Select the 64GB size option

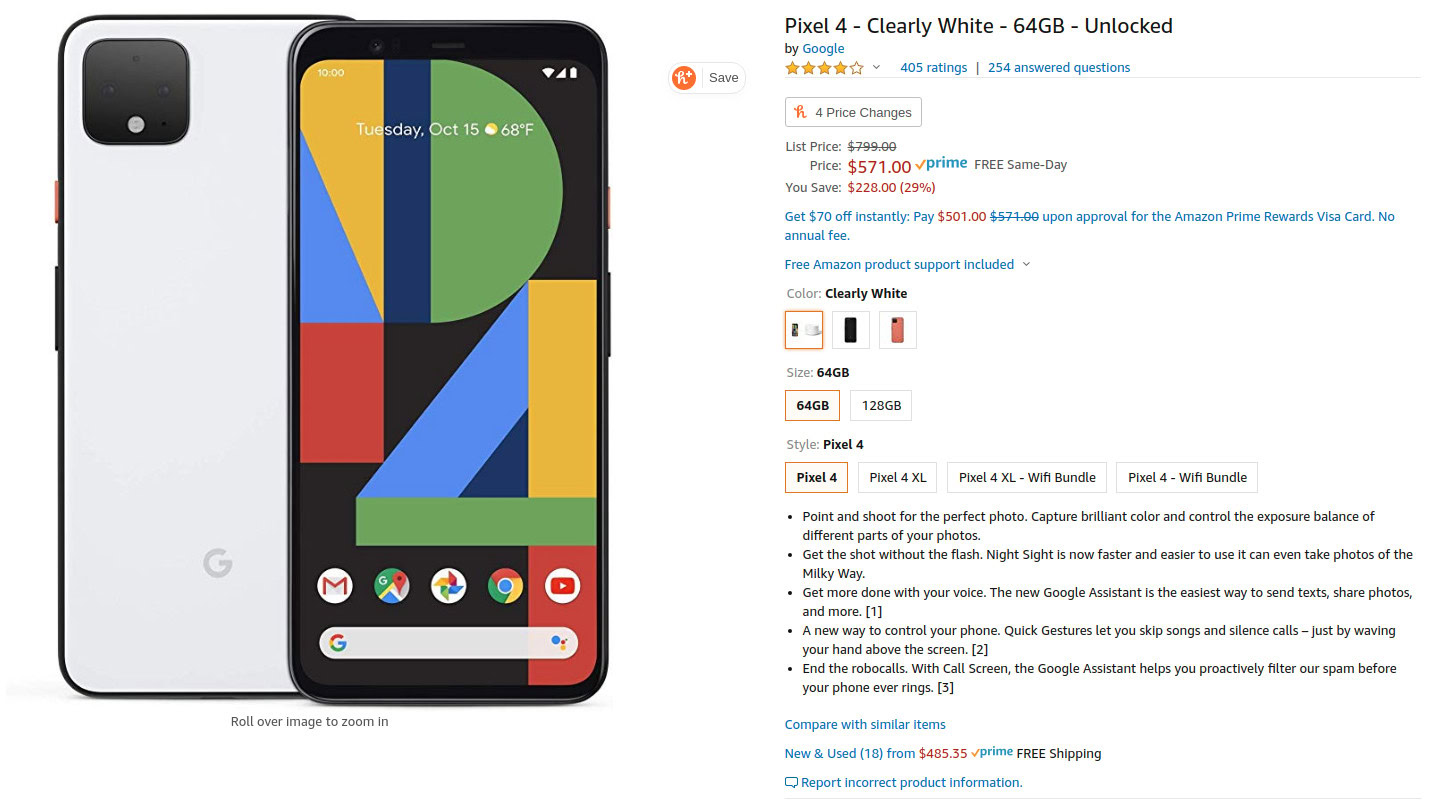tap(813, 406)
